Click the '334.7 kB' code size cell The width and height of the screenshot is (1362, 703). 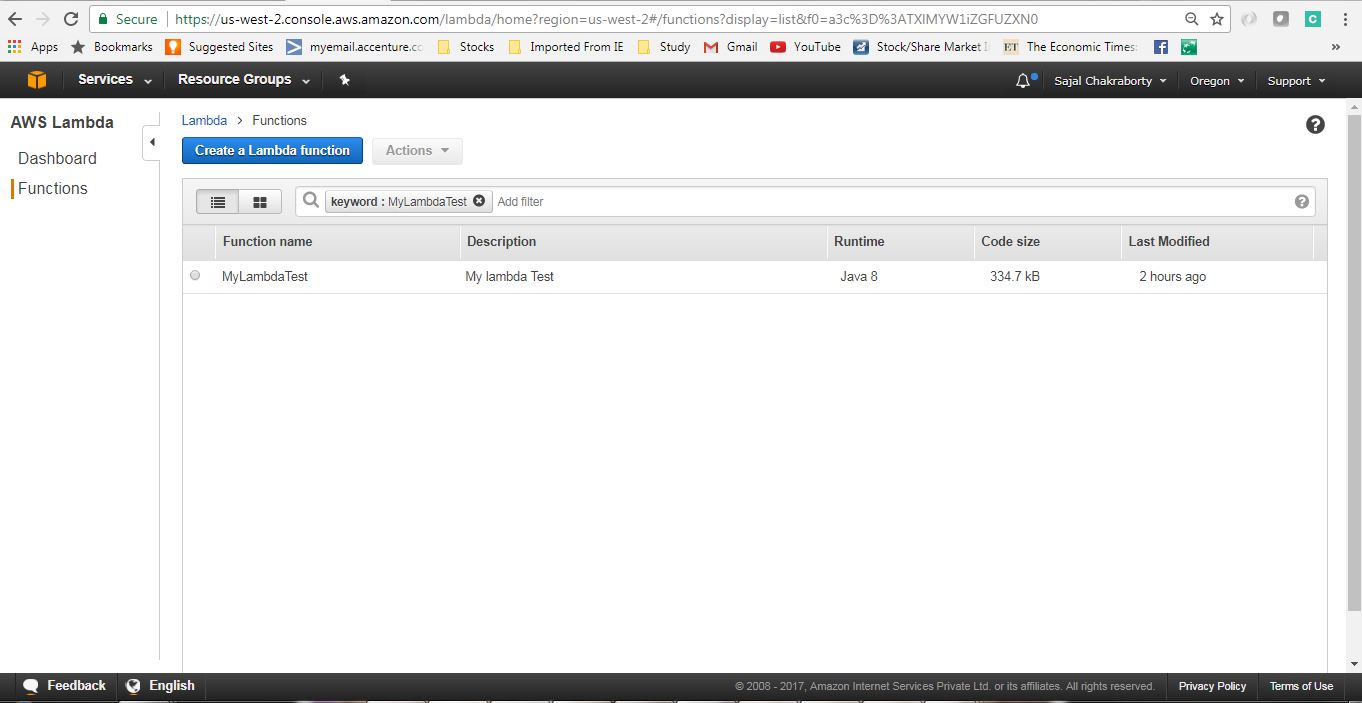[1014, 276]
